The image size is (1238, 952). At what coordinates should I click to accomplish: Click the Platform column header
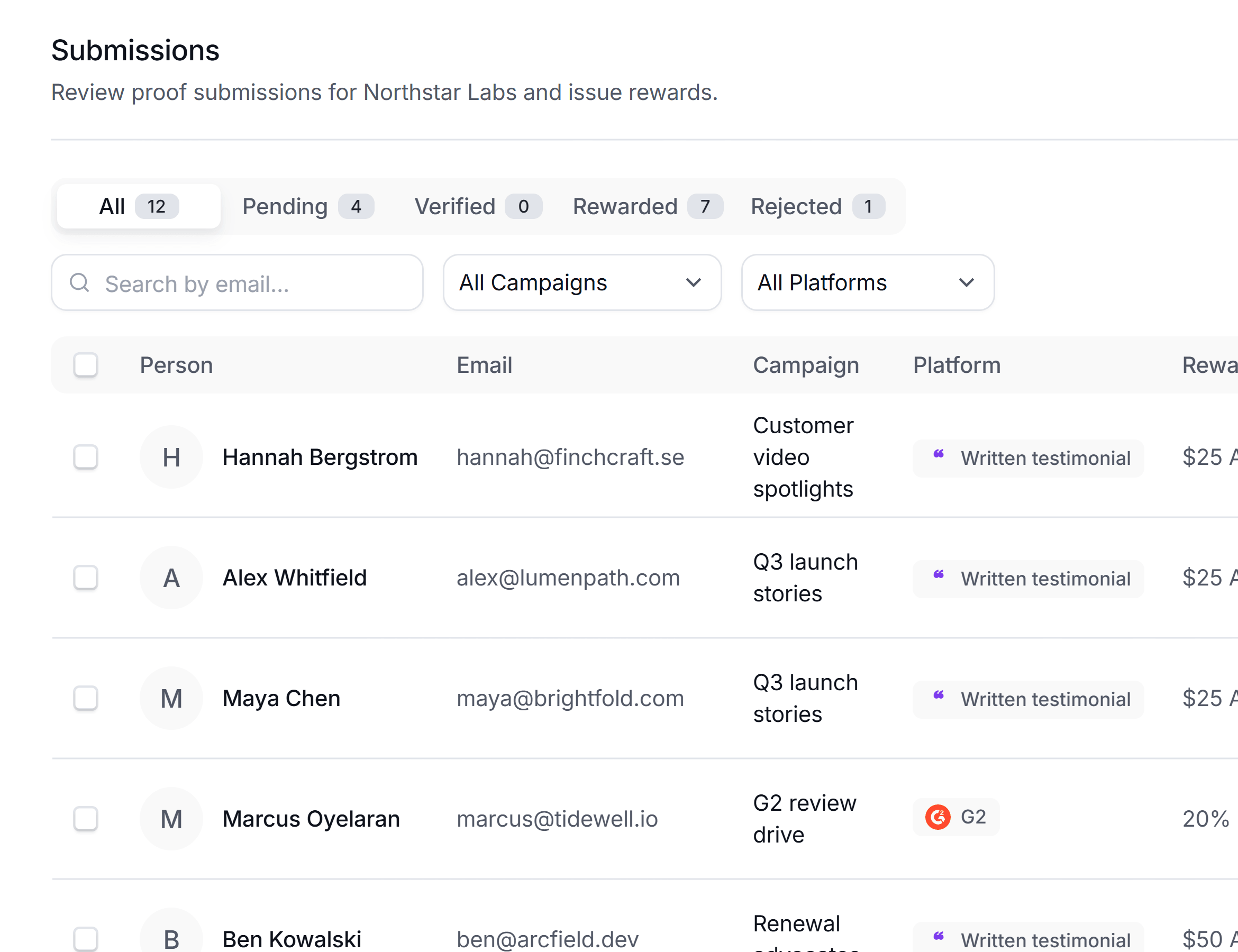[957, 365]
